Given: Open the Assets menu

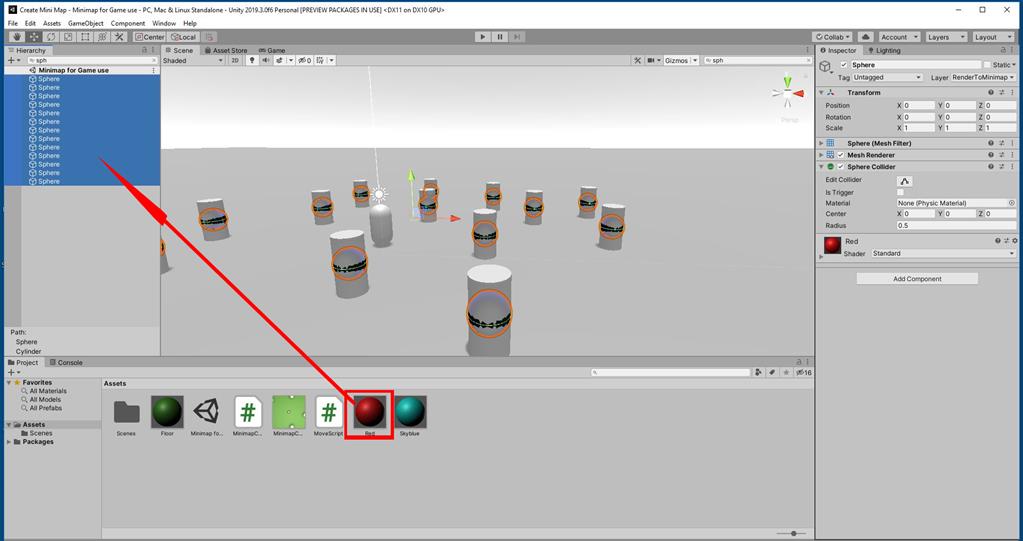Looking at the screenshot, I should [x=52, y=23].
